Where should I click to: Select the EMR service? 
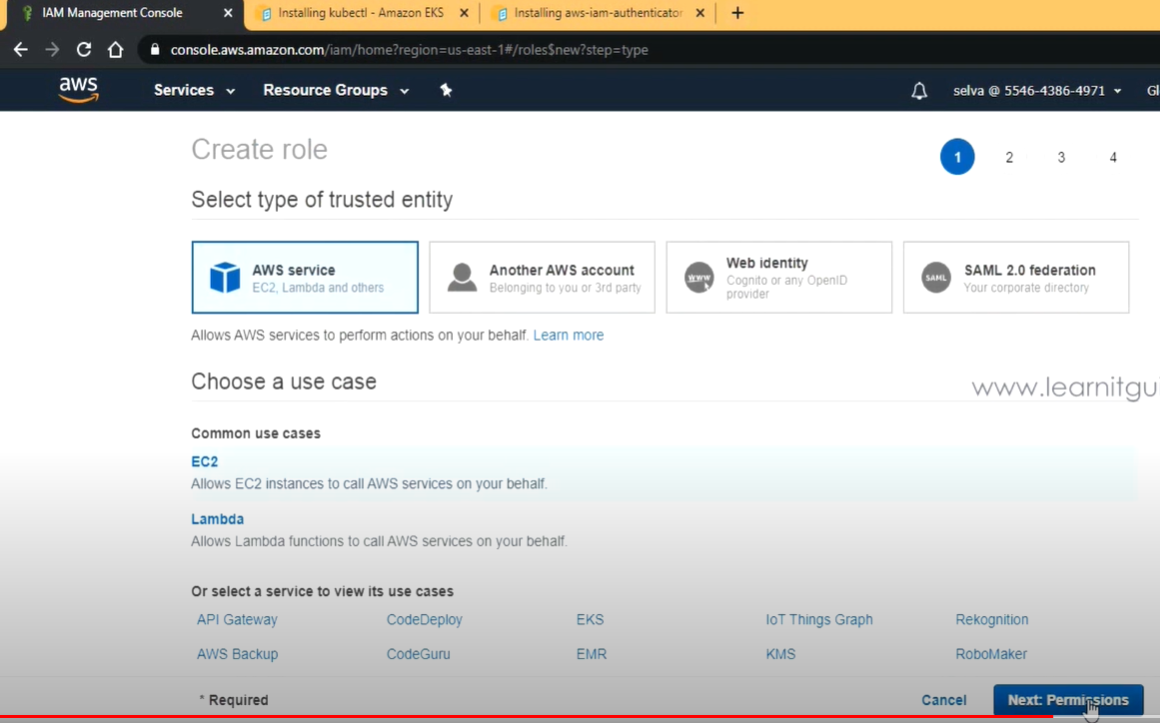[x=591, y=654]
